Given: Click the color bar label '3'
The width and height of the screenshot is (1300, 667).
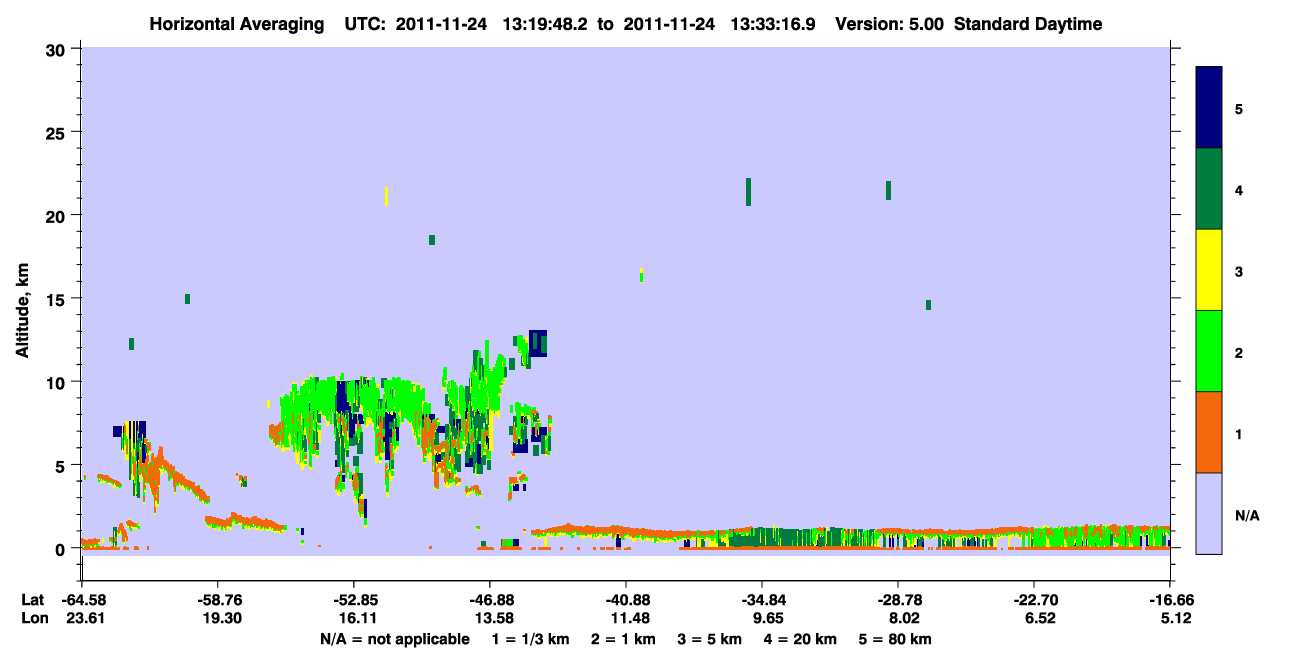Looking at the screenshot, I should [1239, 271].
